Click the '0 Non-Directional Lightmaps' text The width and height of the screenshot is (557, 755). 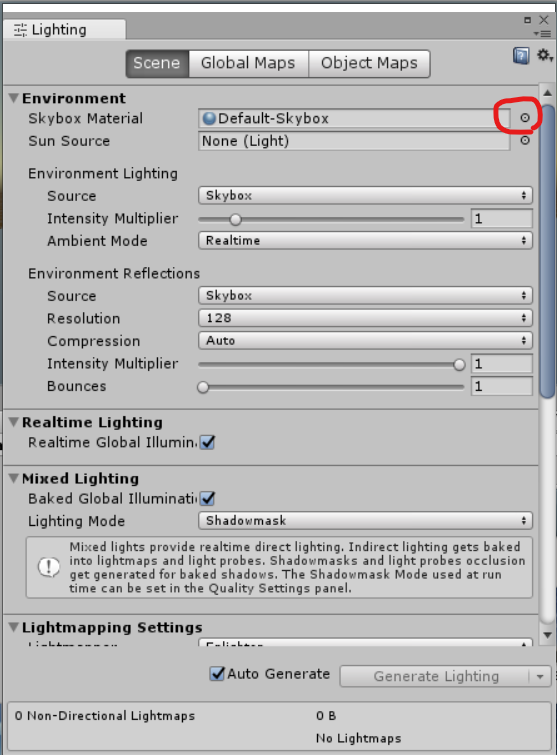click(x=104, y=716)
